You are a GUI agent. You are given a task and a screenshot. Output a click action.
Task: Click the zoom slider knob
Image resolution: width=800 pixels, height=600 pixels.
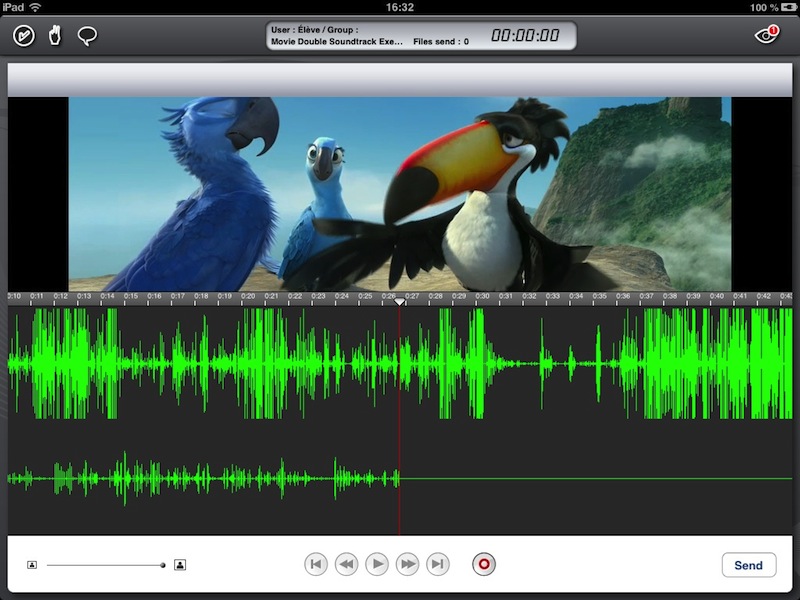[x=163, y=565]
